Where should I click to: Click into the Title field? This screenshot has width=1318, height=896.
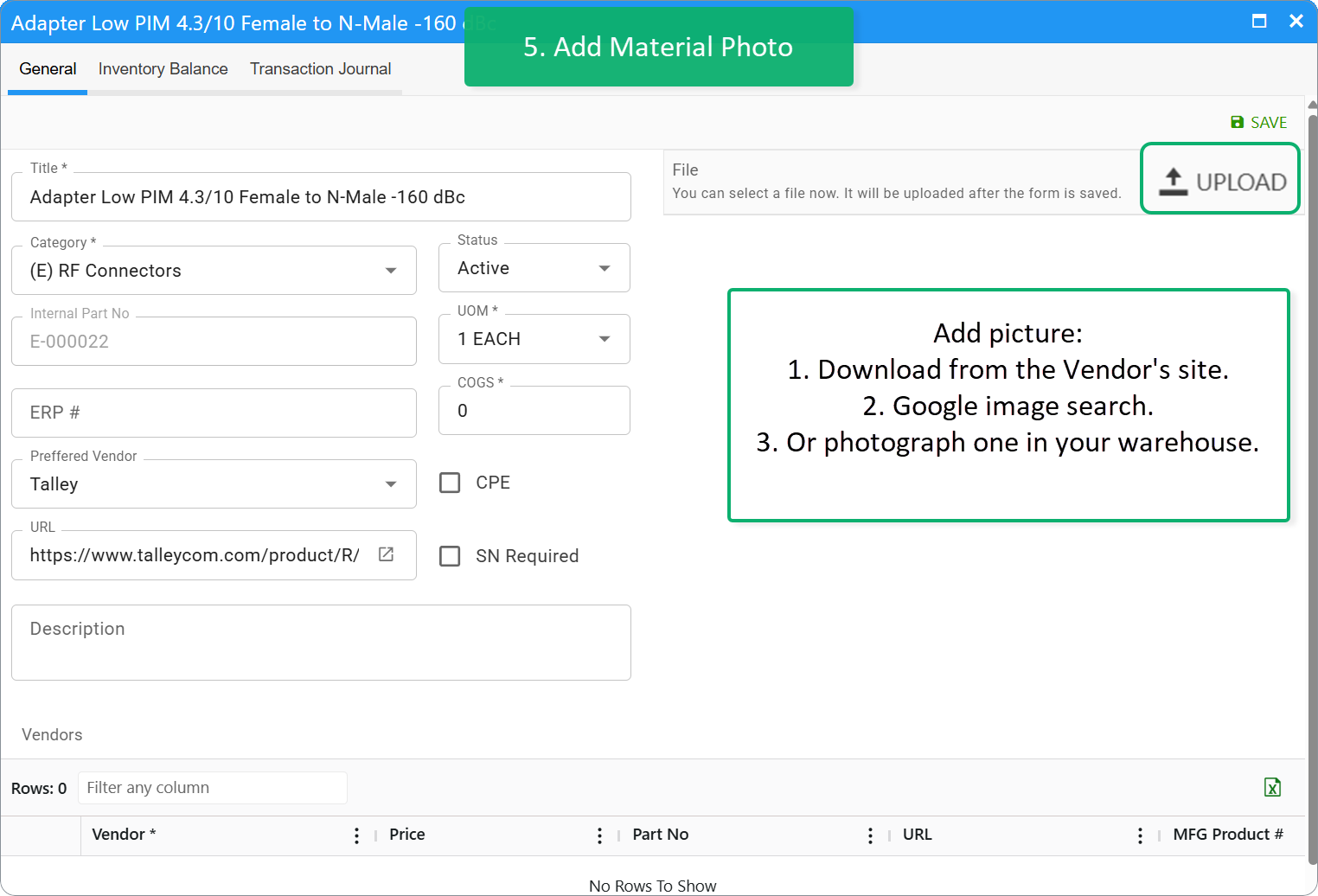click(321, 197)
